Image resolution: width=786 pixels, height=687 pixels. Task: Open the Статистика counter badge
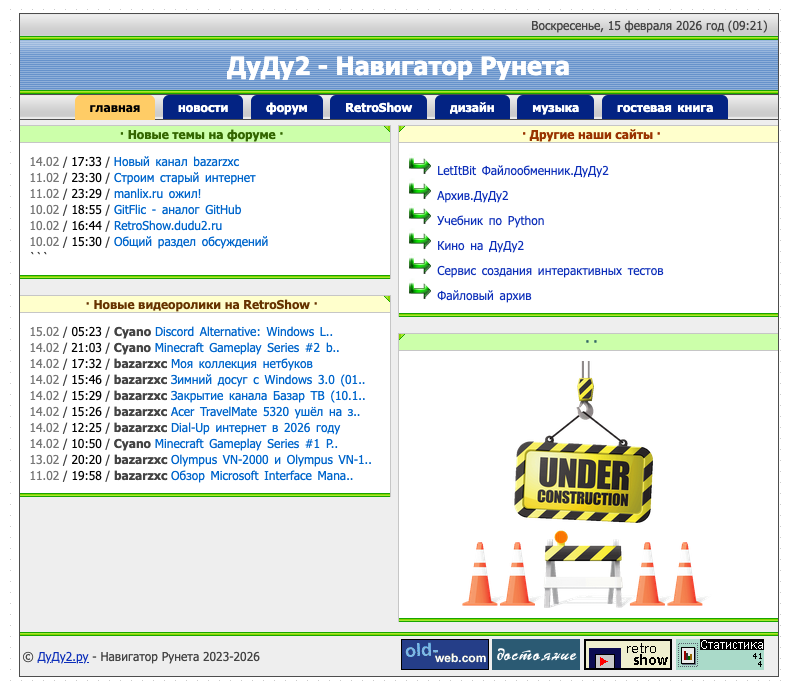coord(720,655)
